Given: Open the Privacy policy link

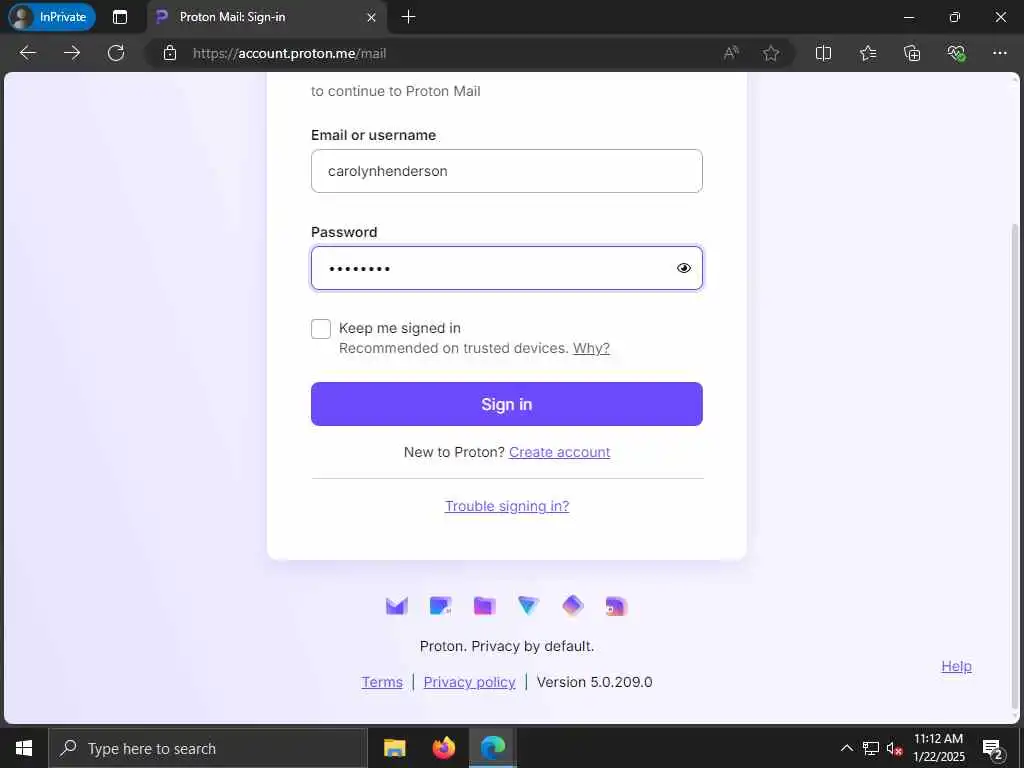Looking at the screenshot, I should (470, 682).
